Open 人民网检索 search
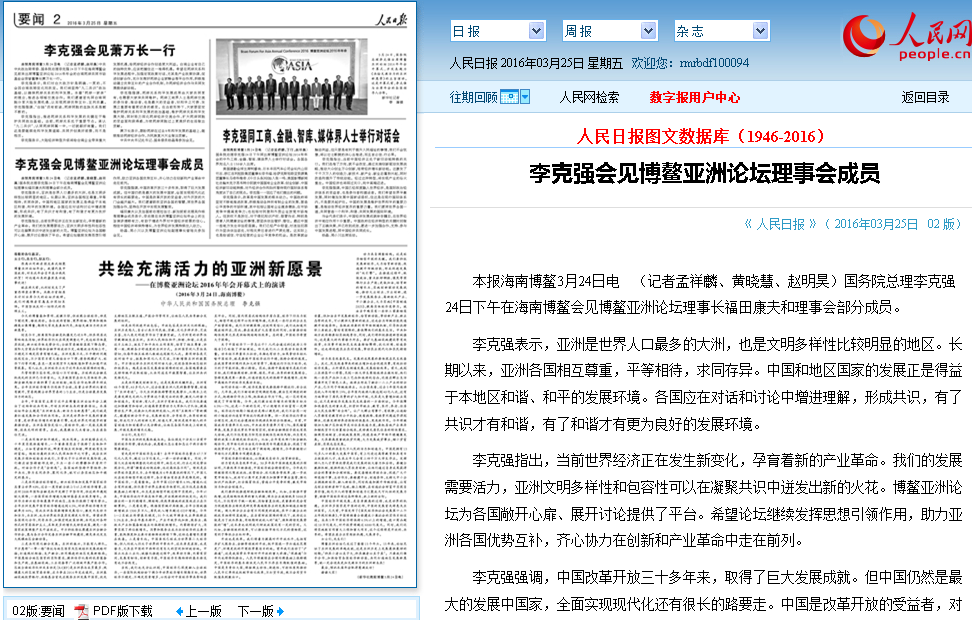This screenshot has height=620, width=972. tap(589, 97)
